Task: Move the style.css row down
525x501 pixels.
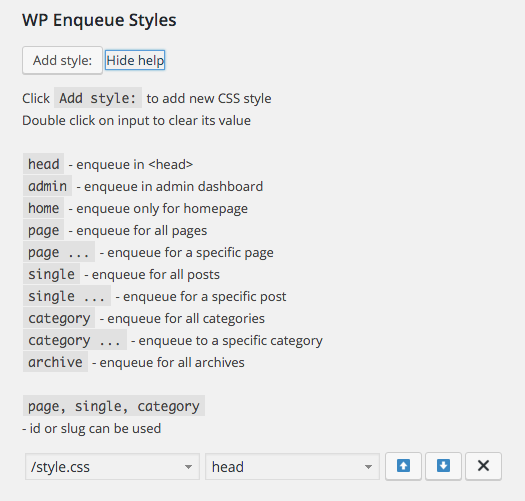Action: pos(443,466)
